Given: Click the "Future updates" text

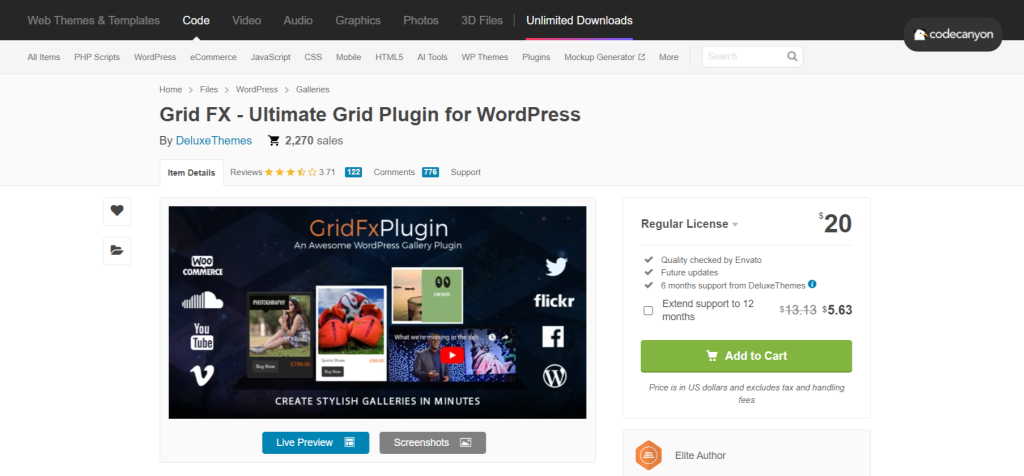Looking at the screenshot, I should [x=689, y=272].
